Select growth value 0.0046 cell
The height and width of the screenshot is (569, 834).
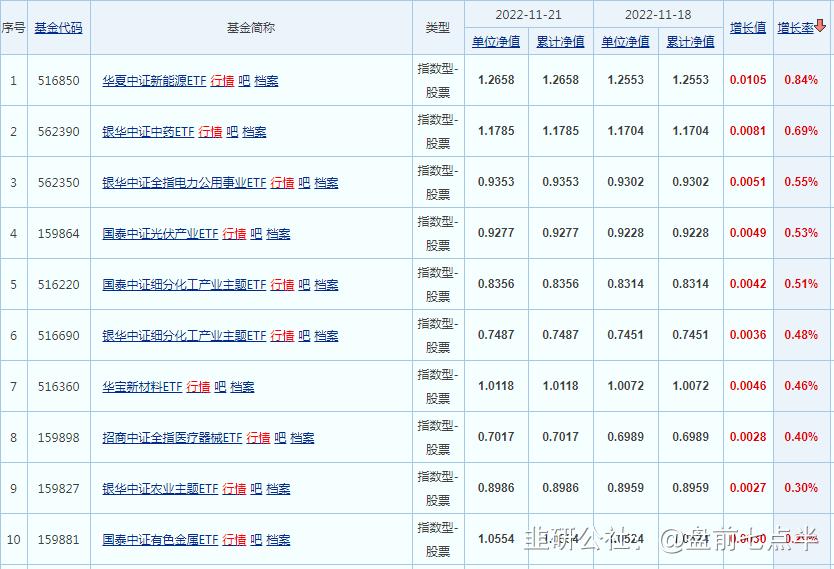748,387
